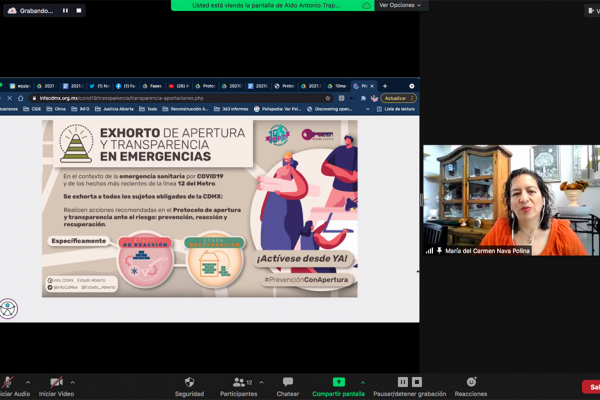The height and width of the screenshot is (400, 600).
Task: Click the red leave meeting button
Action: coord(591,387)
